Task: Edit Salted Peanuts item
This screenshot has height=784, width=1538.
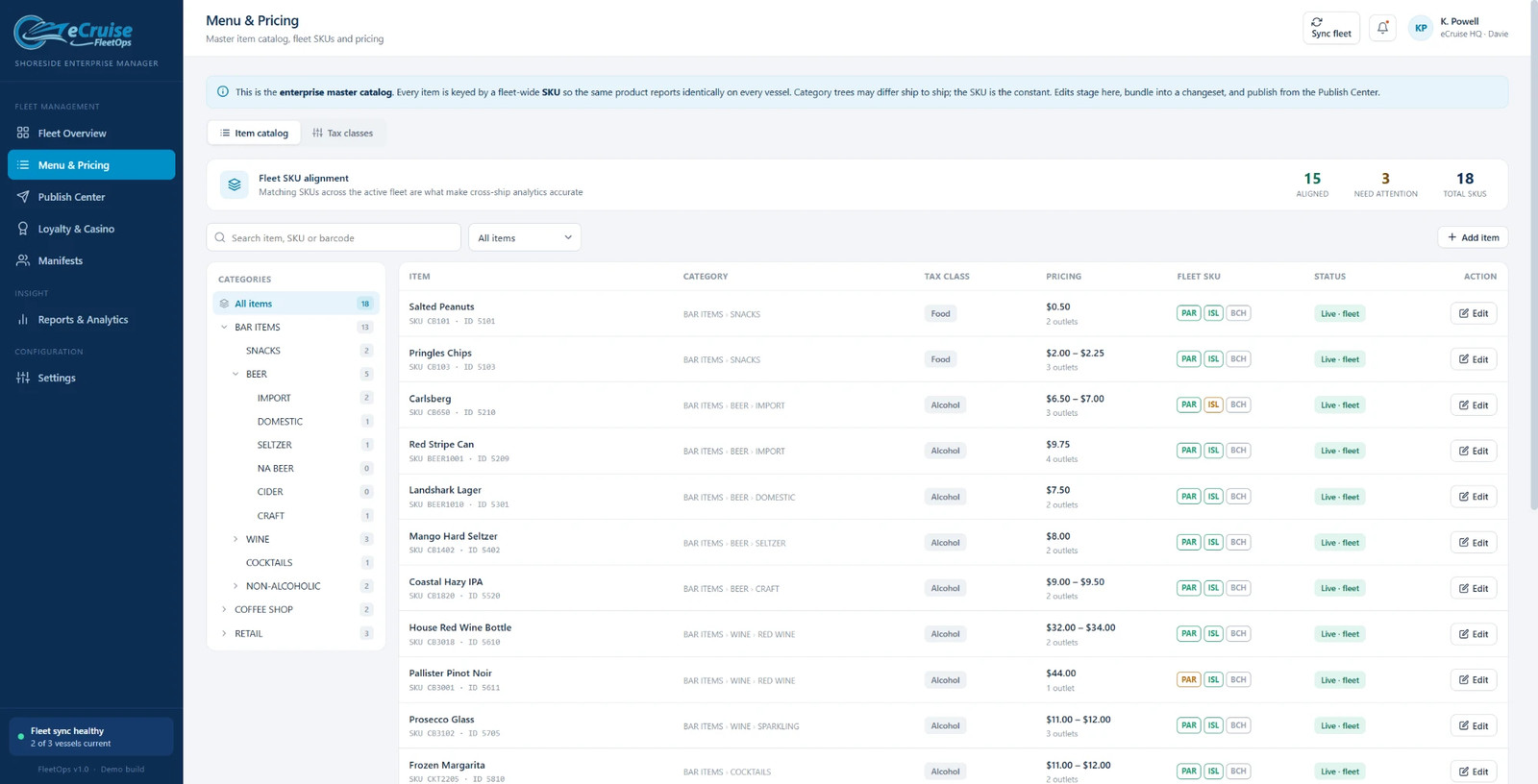Action: pyautogui.click(x=1473, y=313)
